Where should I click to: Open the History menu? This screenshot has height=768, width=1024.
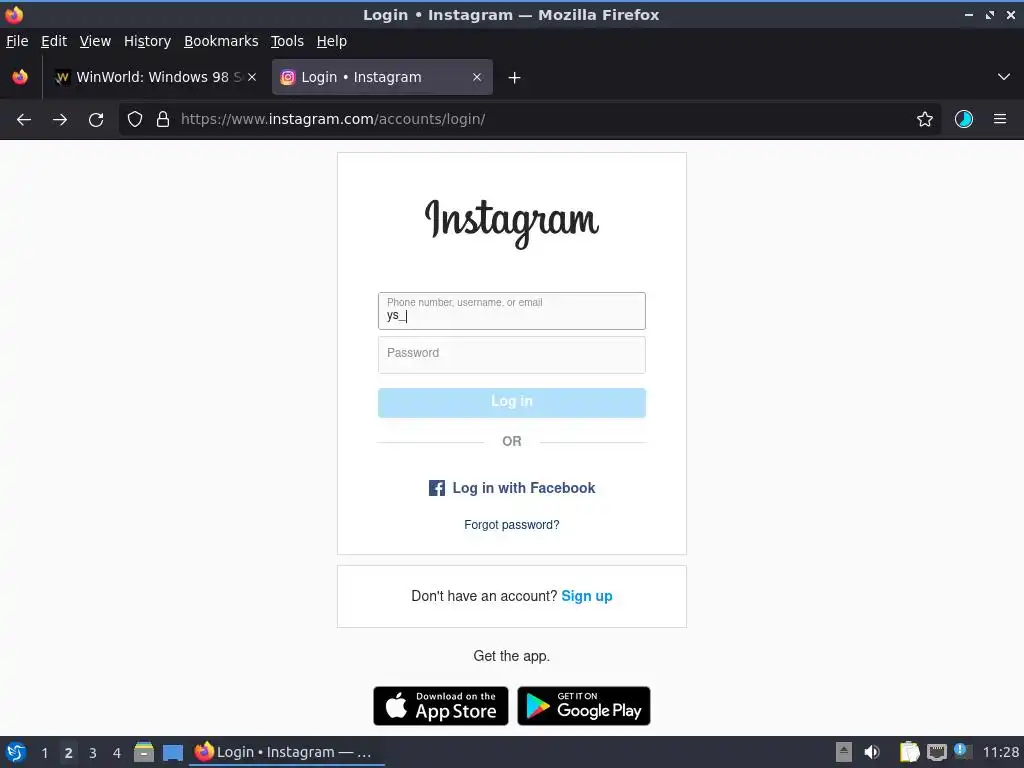point(147,41)
